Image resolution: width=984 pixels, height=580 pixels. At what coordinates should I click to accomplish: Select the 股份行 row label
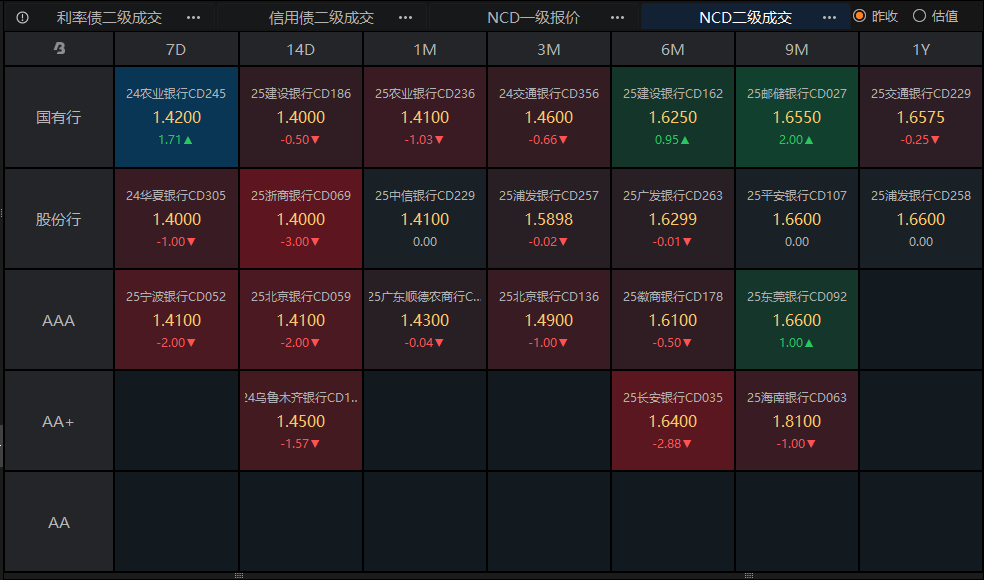point(59,219)
